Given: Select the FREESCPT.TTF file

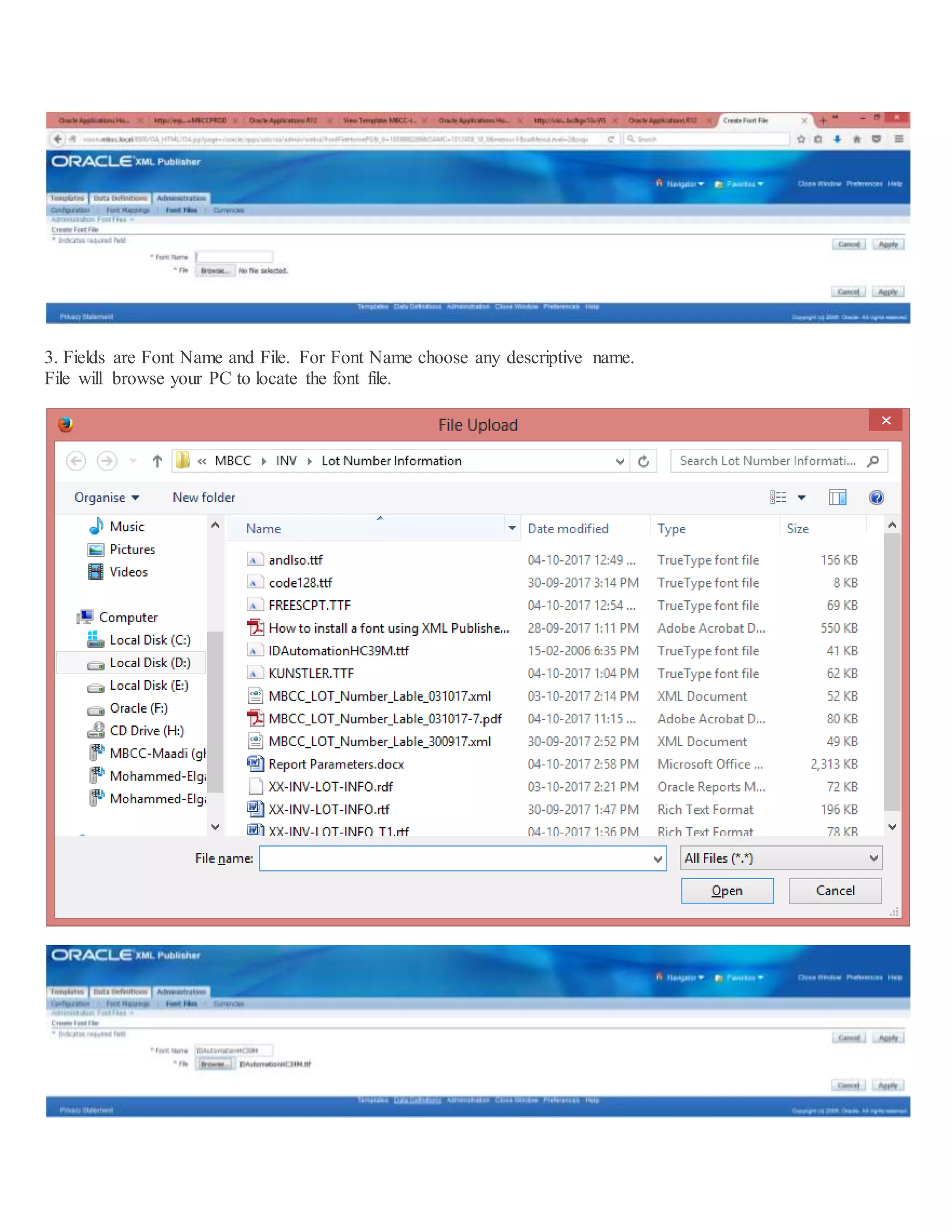Looking at the screenshot, I should click(309, 605).
